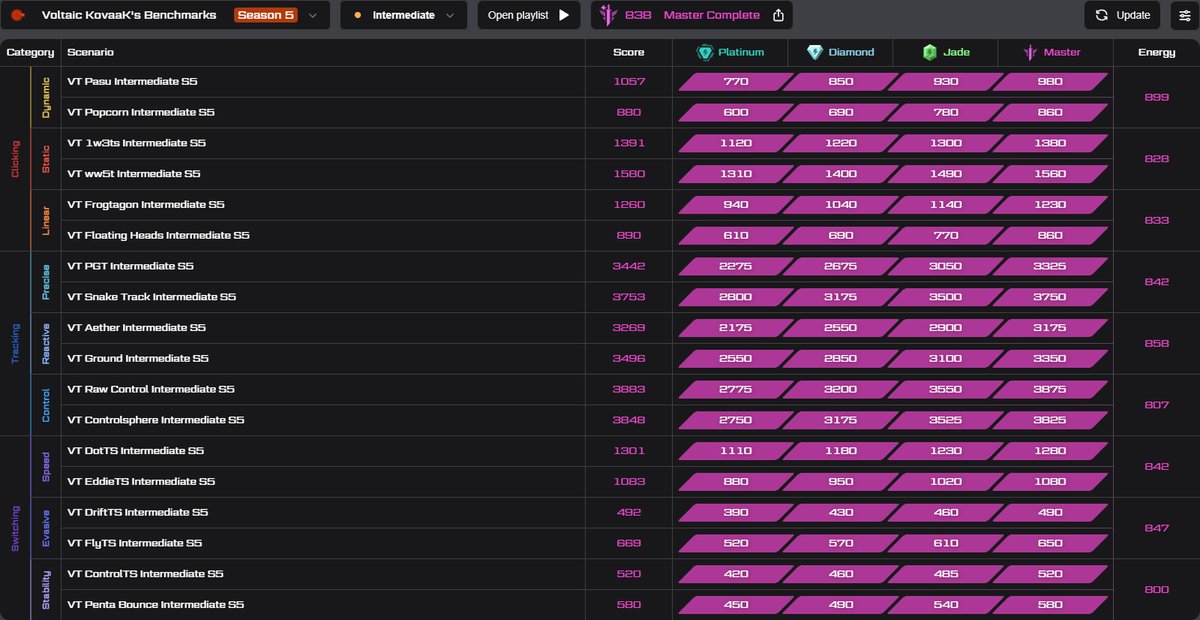Select VT Snake Track Intermediate S5
Screen dimensions: 1200x620
click(151, 297)
